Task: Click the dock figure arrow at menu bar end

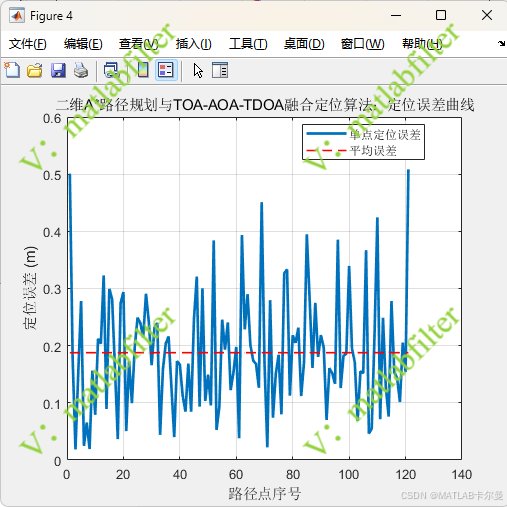Action: coord(501,43)
